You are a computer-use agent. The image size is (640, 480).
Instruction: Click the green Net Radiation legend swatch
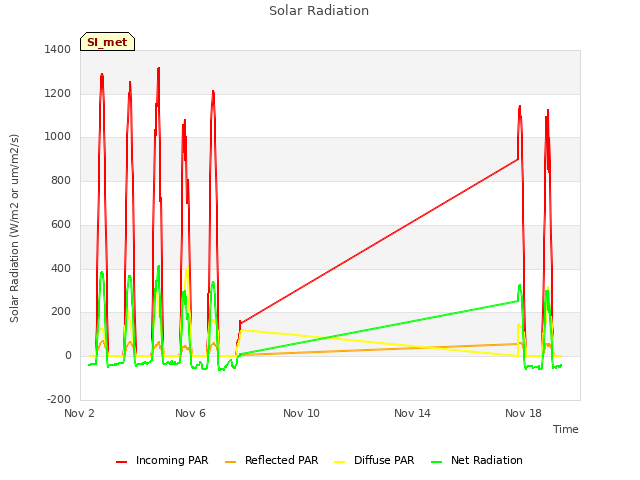pos(437,462)
